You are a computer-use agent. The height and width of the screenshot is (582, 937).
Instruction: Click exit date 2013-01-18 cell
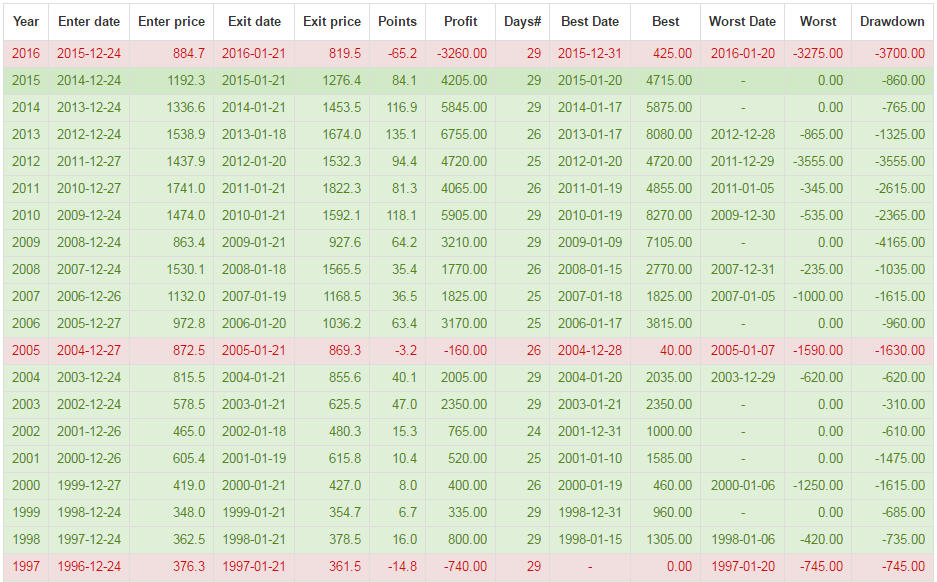[254, 134]
